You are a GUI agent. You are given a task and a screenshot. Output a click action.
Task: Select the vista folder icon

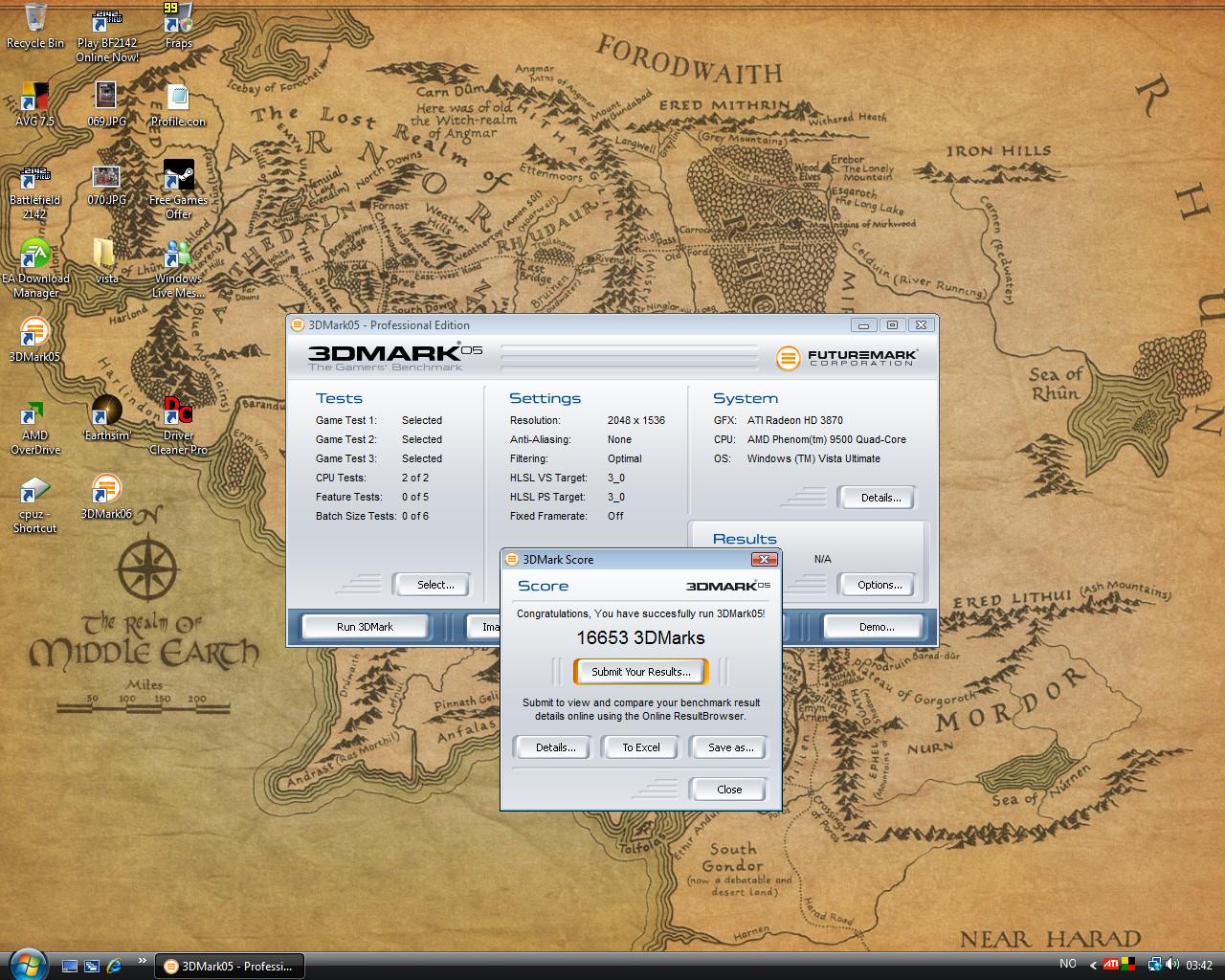pos(106,261)
